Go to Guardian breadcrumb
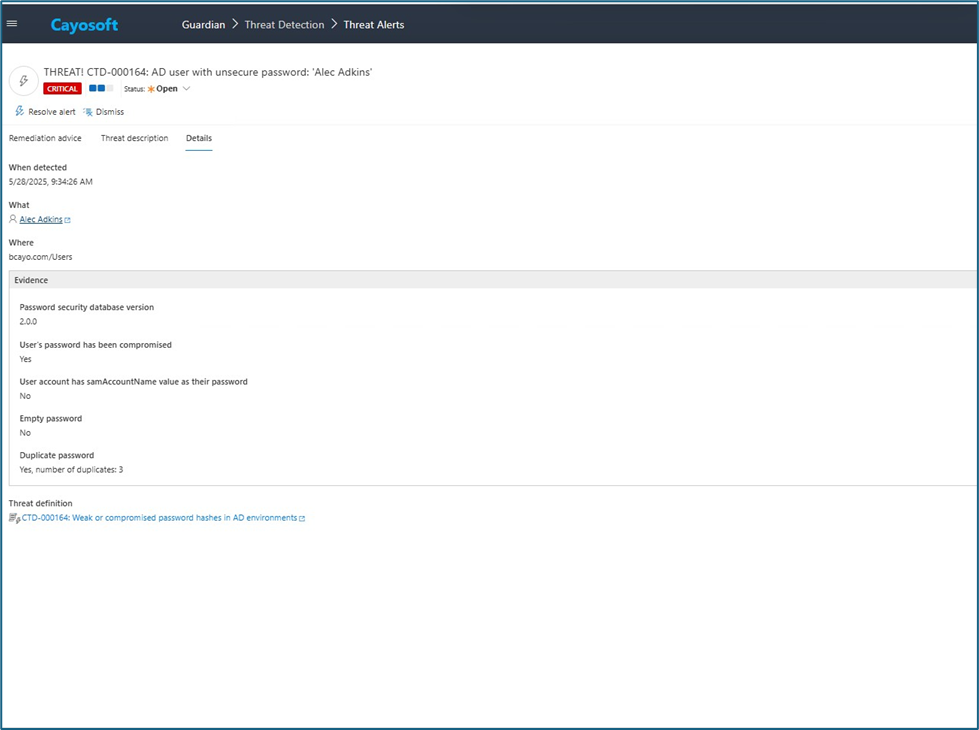Viewport: 979px width, 730px height. (204, 24)
